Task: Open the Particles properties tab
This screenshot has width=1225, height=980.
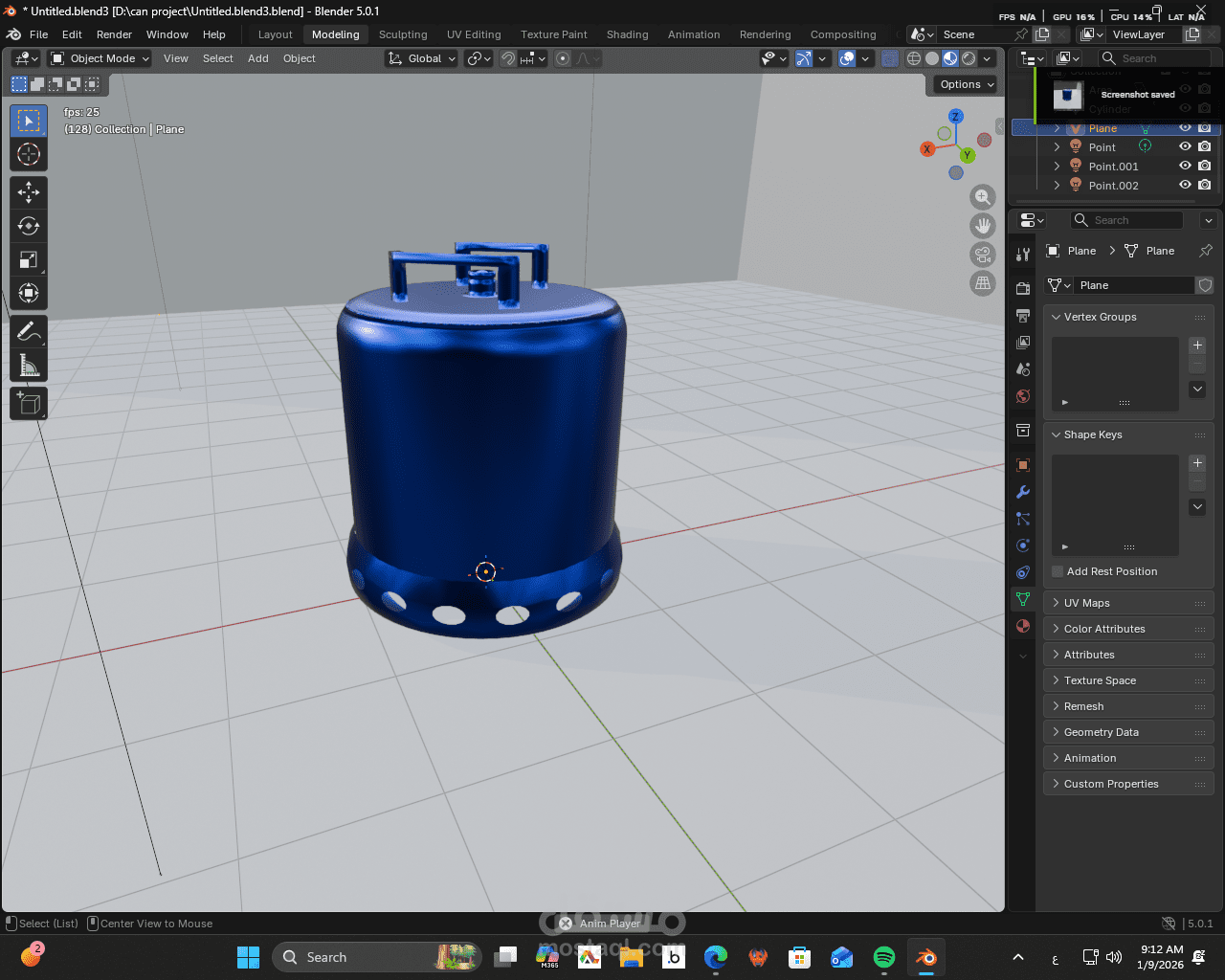Action: coord(1023,519)
